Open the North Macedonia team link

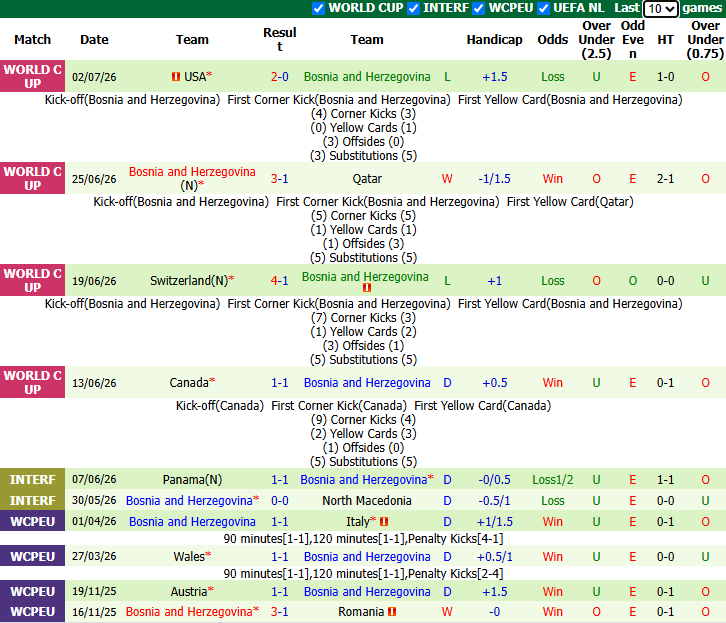click(x=367, y=501)
